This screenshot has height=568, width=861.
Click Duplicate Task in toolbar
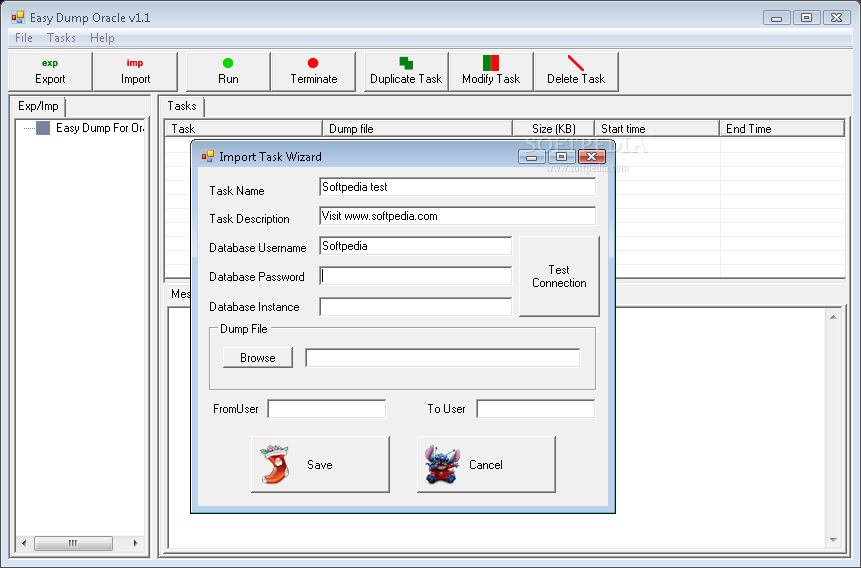tap(406, 71)
